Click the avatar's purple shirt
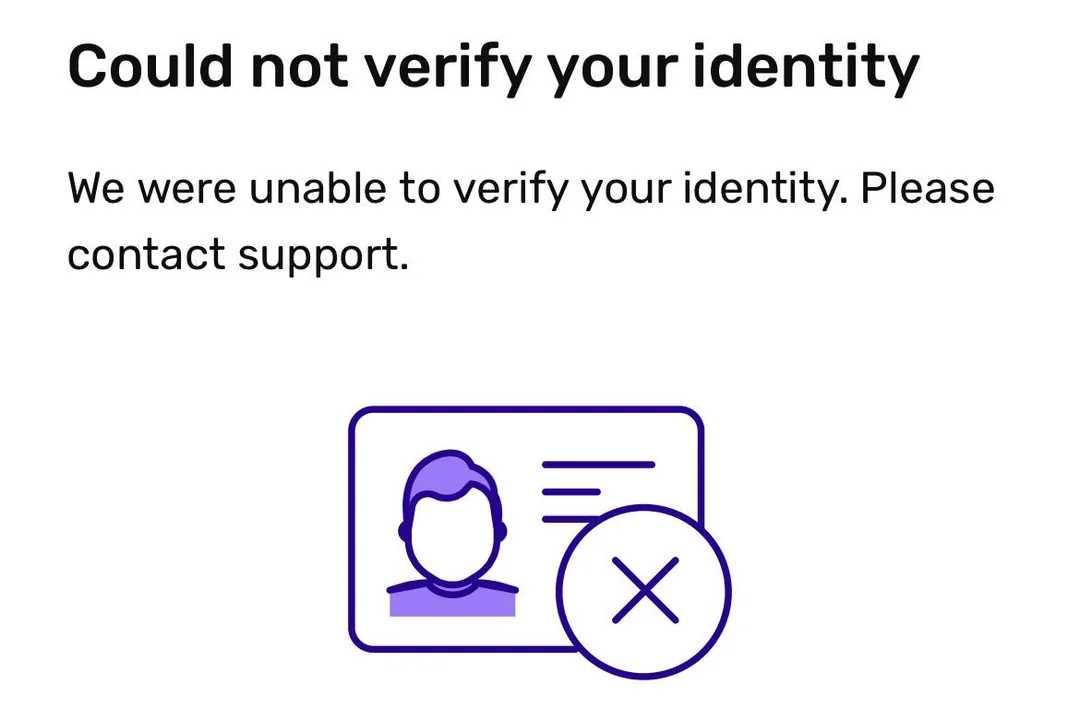 point(452,600)
